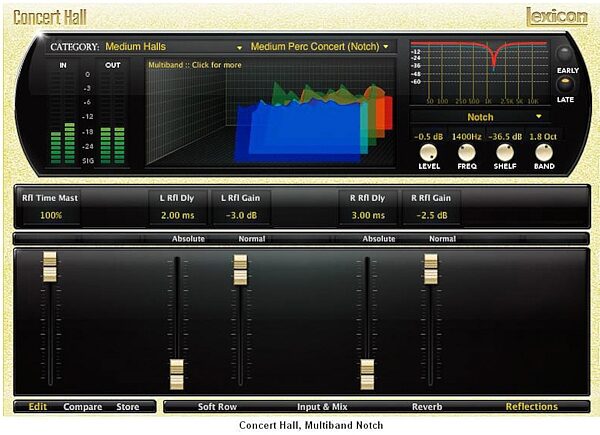600x435 pixels.
Task: Click the Compare button
Action: pos(83,406)
